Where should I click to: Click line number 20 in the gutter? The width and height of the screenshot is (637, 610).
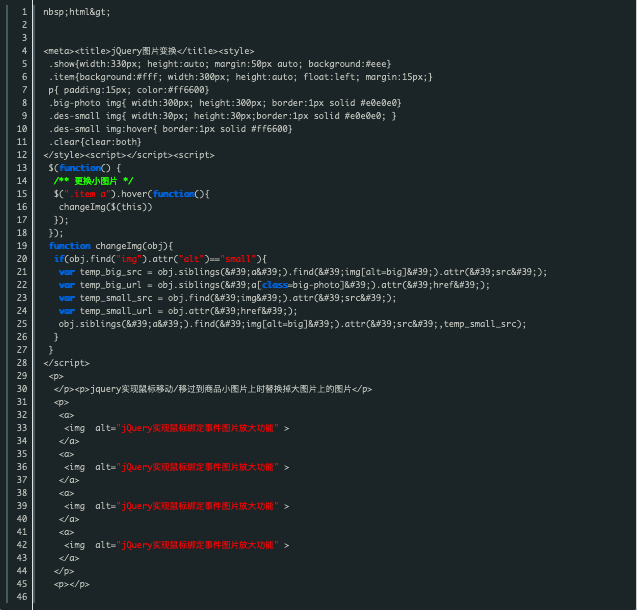22,259
